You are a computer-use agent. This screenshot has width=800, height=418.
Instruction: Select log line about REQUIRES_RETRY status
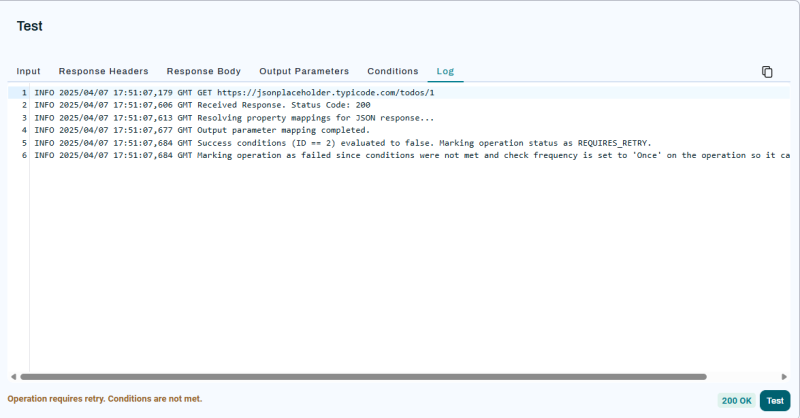click(343, 143)
